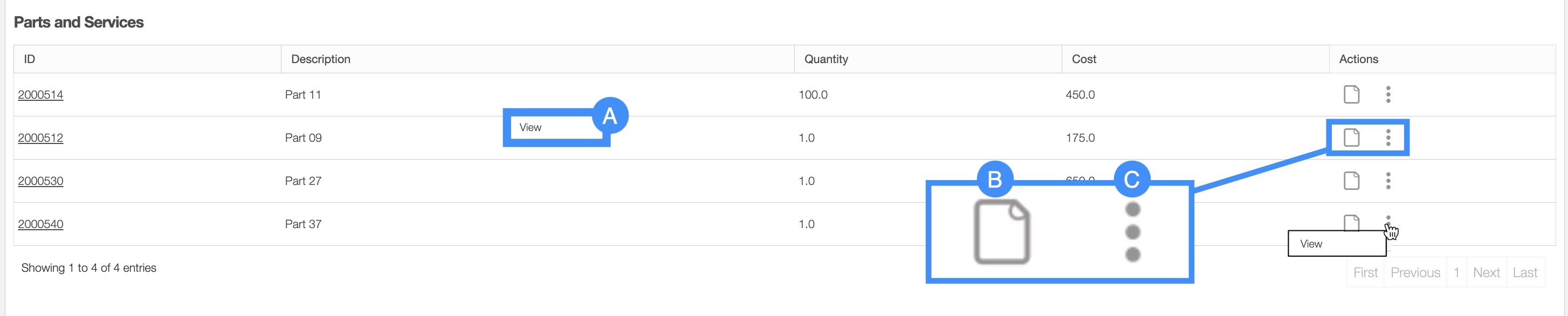Click the Previous pagination button
This screenshot has width=1568, height=316.
[1415, 273]
